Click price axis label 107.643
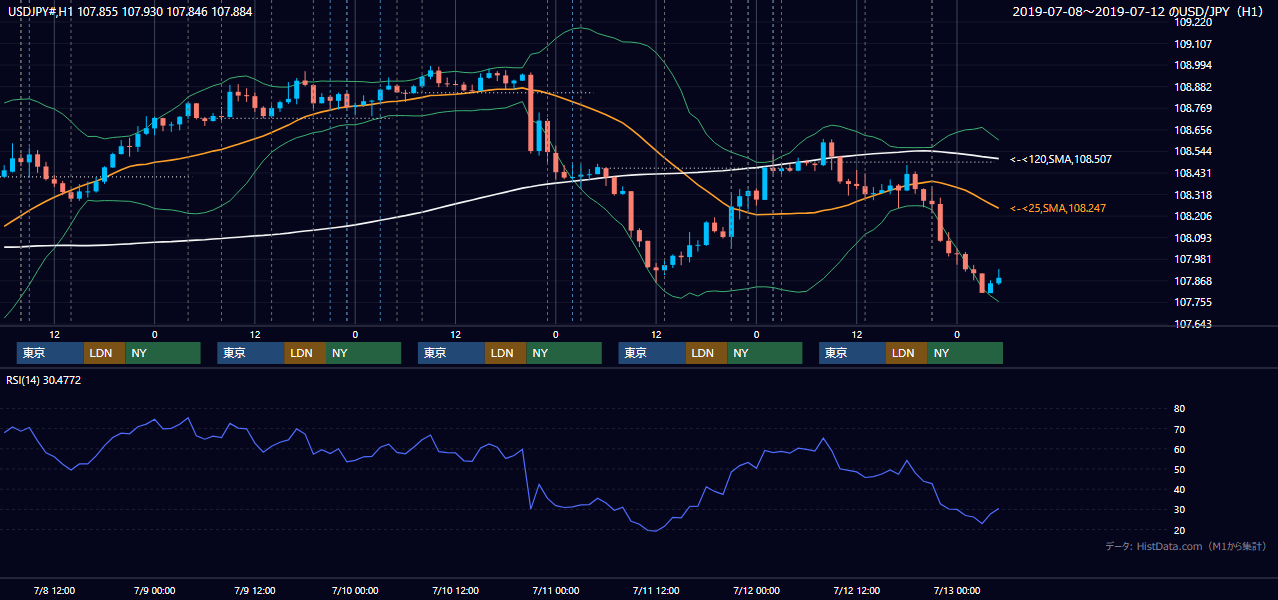This screenshot has height=600, width=1278. pyautogui.click(x=1192, y=324)
